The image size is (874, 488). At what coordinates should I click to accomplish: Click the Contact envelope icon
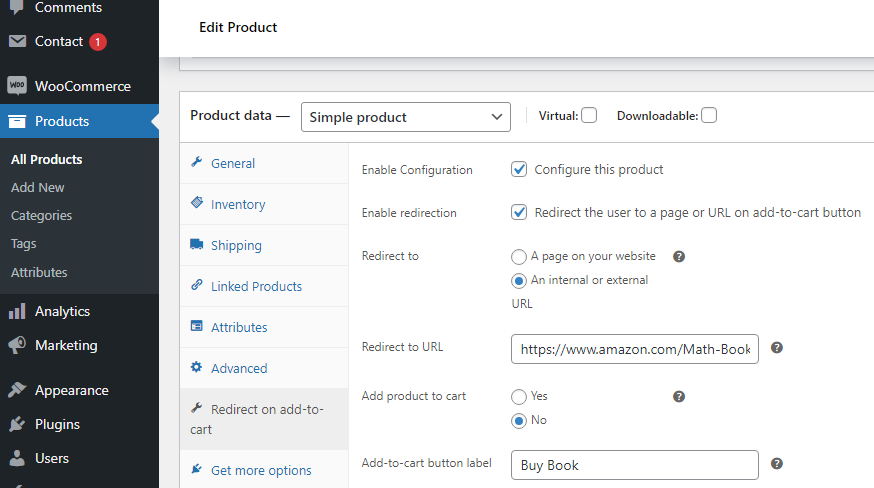pyautogui.click(x=17, y=41)
